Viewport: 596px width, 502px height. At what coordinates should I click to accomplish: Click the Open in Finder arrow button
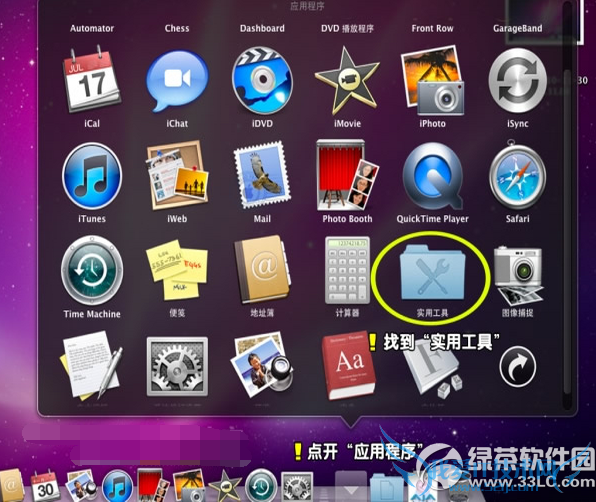tap(517, 366)
